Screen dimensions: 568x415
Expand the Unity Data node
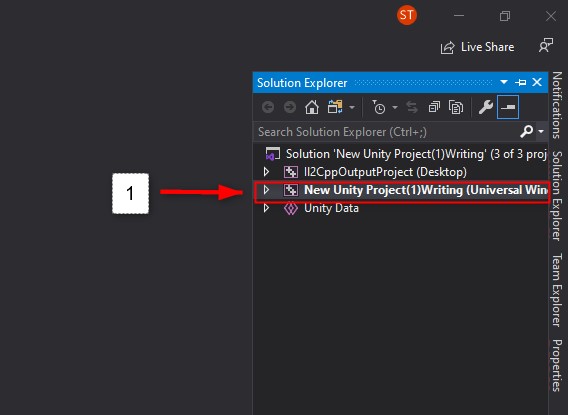(x=267, y=208)
